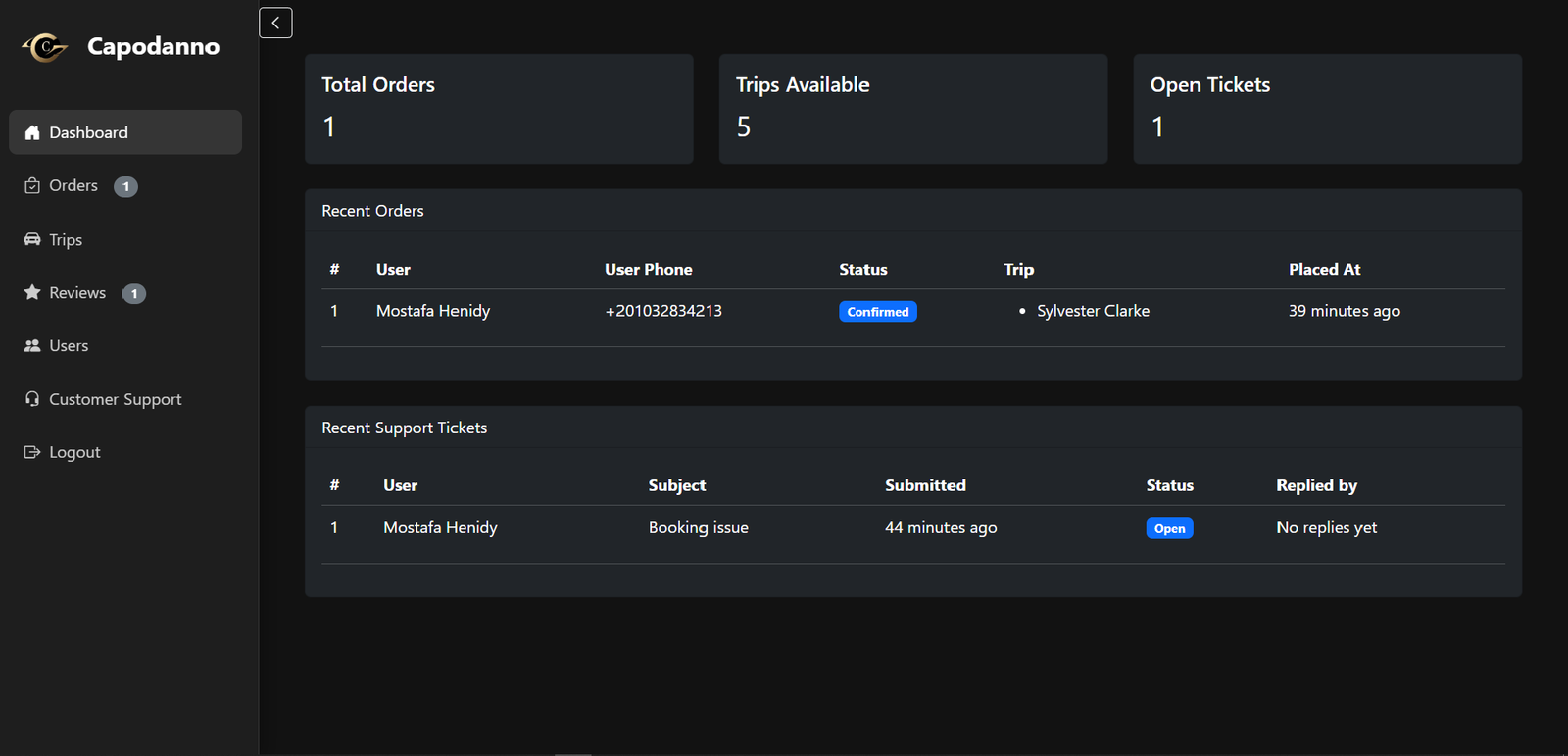Screen dimensions: 1568x756
Task: Open the Trips Available card
Action: click(x=912, y=109)
